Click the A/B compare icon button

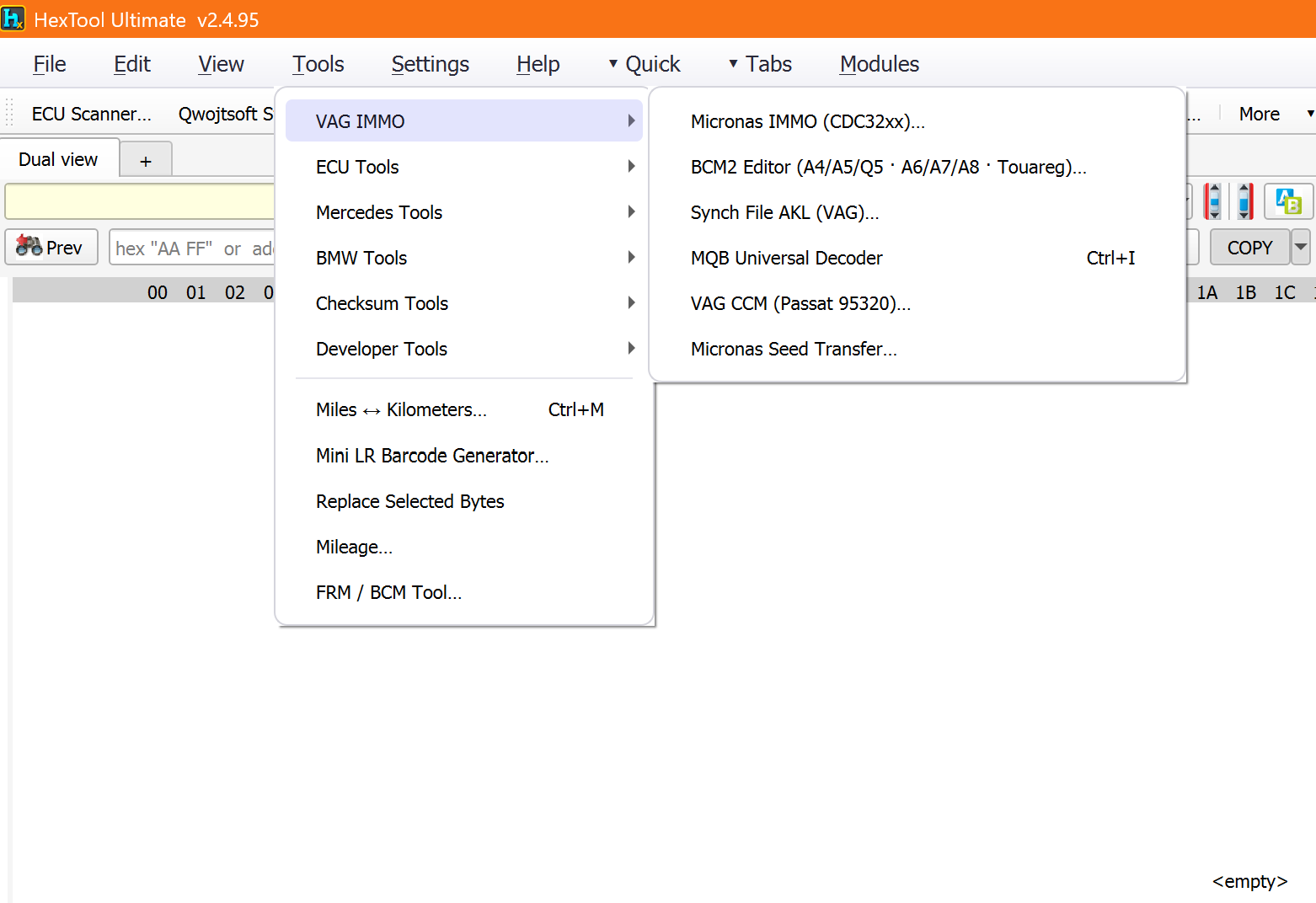[1288, 201]
